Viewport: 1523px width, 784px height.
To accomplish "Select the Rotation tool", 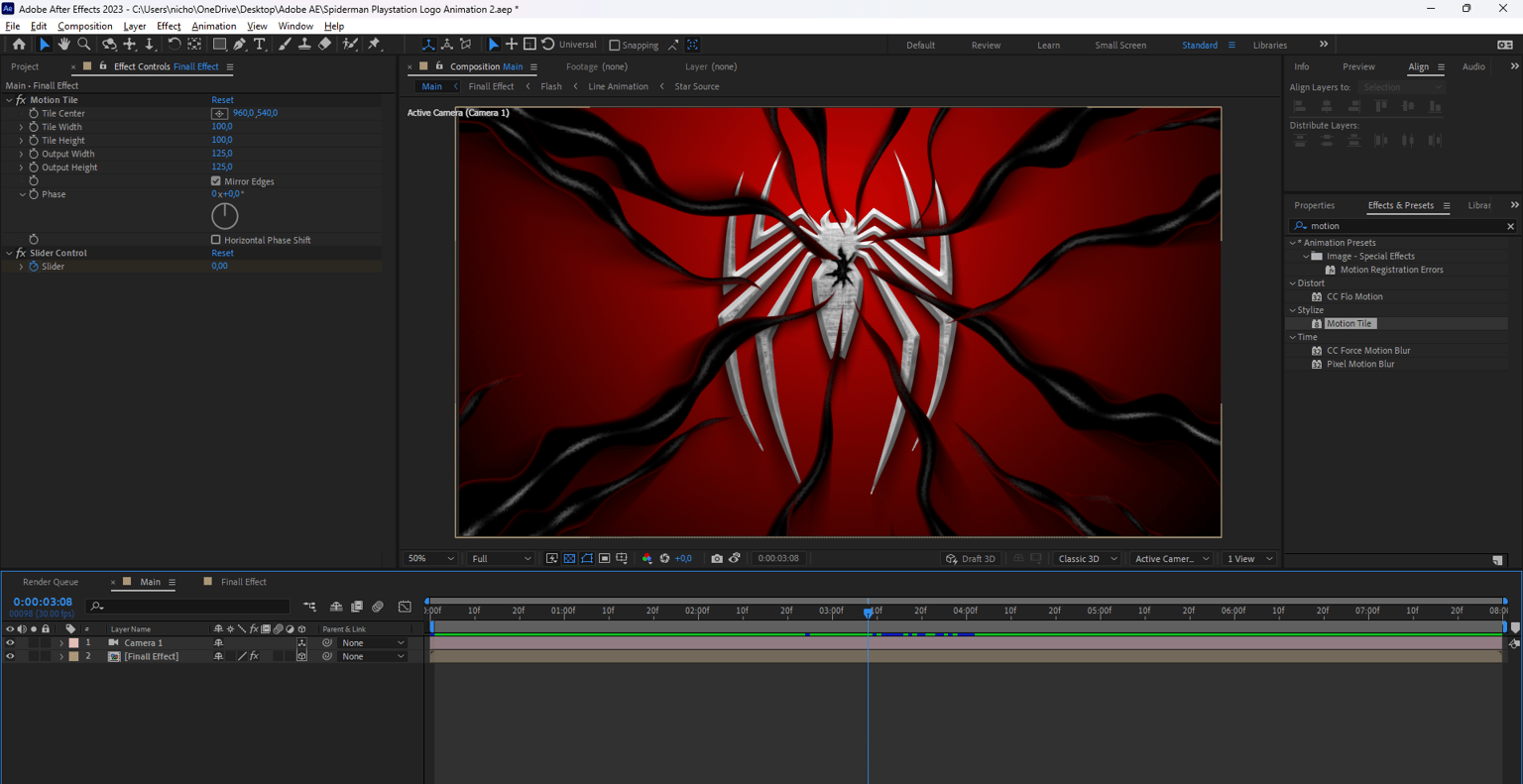I will [175, 45].
